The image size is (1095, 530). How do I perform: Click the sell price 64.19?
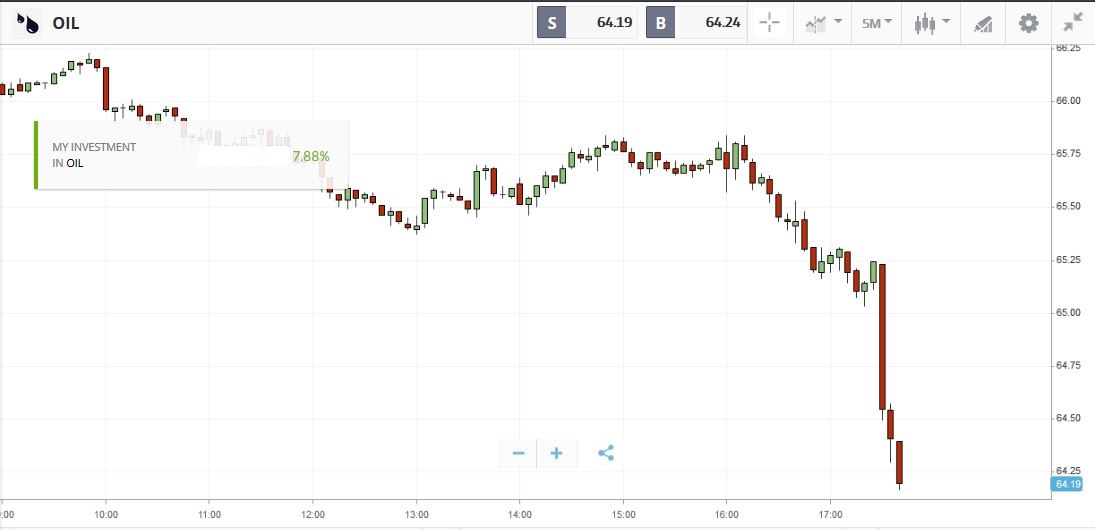pos(615,22)
